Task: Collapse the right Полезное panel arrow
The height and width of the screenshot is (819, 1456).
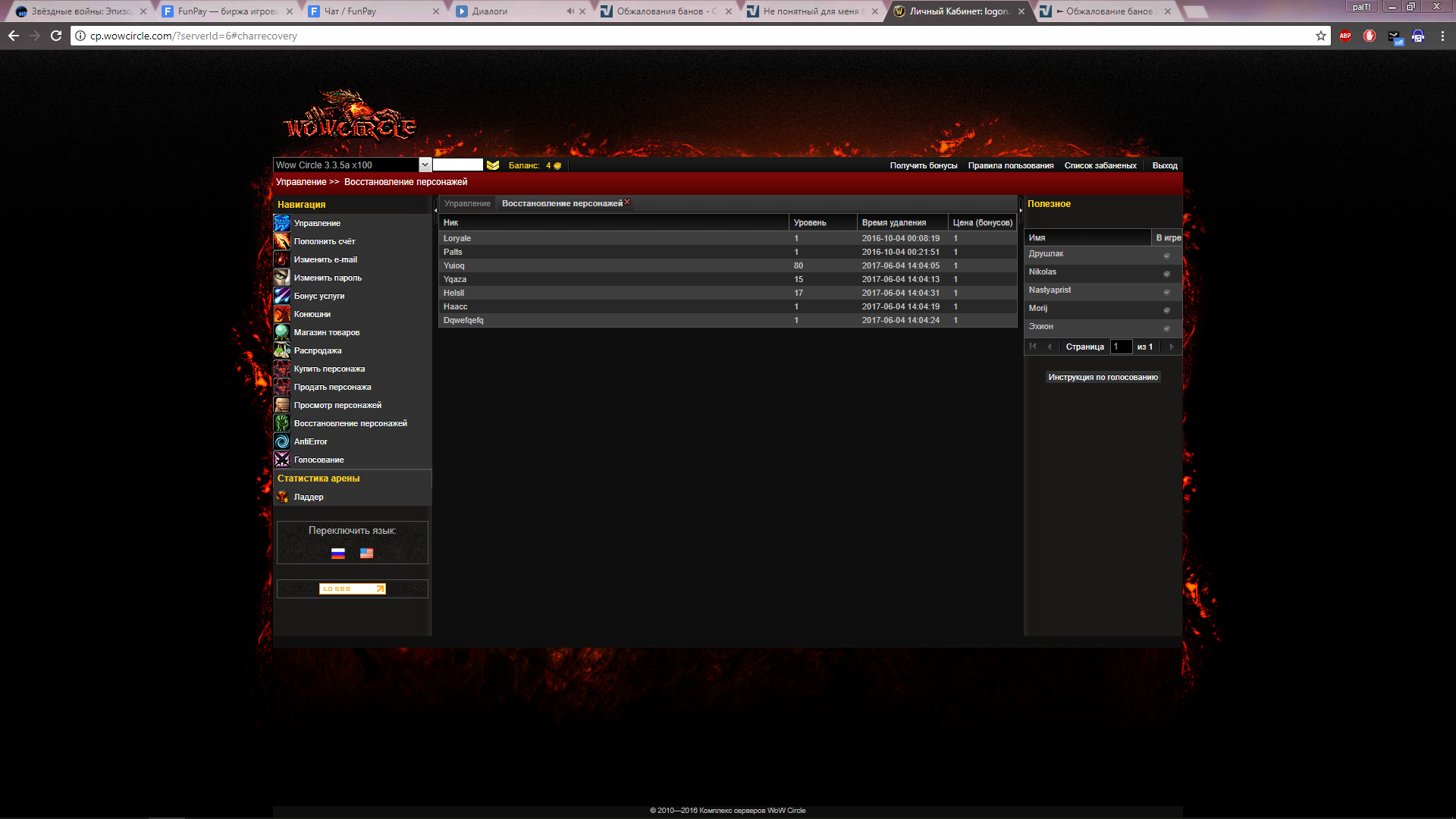Action: pyautogui.click(x=1021, y=210)
